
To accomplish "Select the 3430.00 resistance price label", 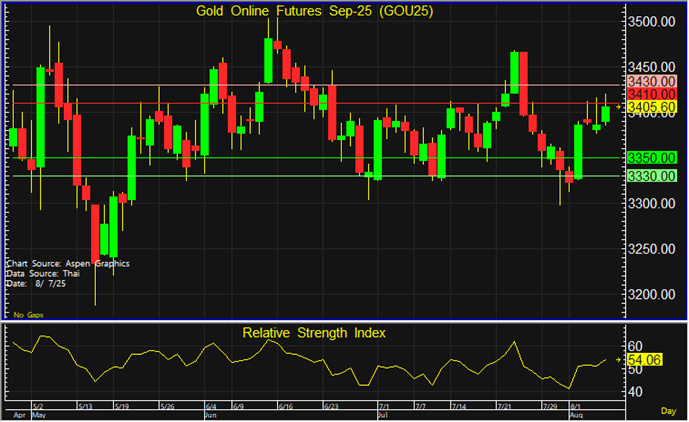I will point(652,80).
